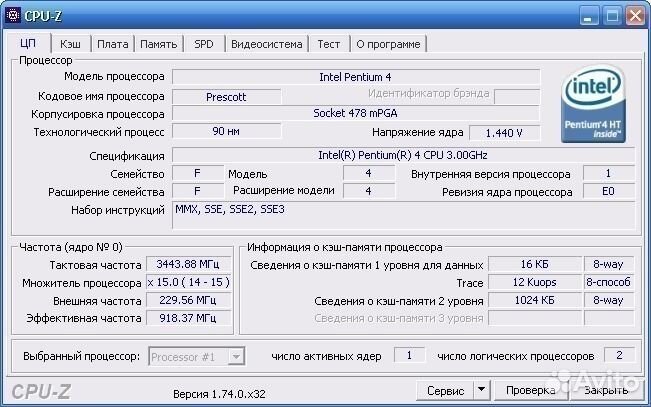Click the 1.440 V core voltage value
The width and height of the screenshot is (651, 407).
click(504, 133)
